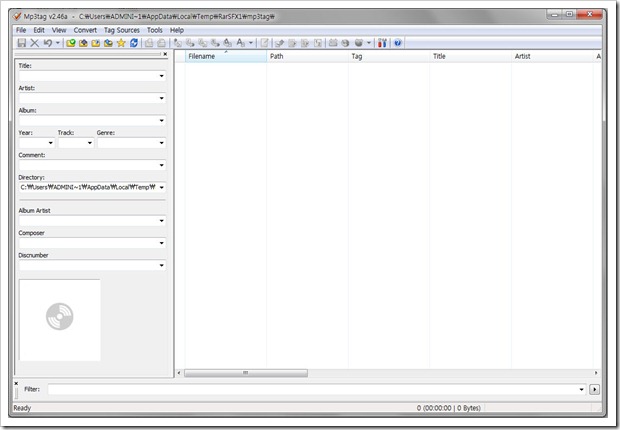620x430 pixels.
Task: Click the blue Refresh arrows icon
Action: coord(134,43)
